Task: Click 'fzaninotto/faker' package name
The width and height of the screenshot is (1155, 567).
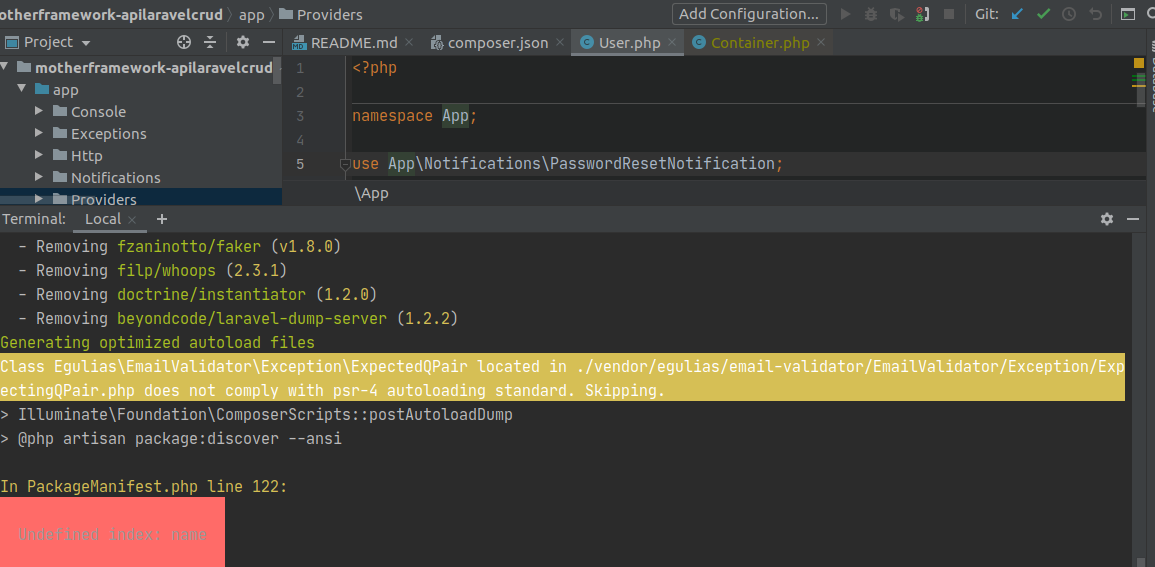Action: tap(189, 246)
